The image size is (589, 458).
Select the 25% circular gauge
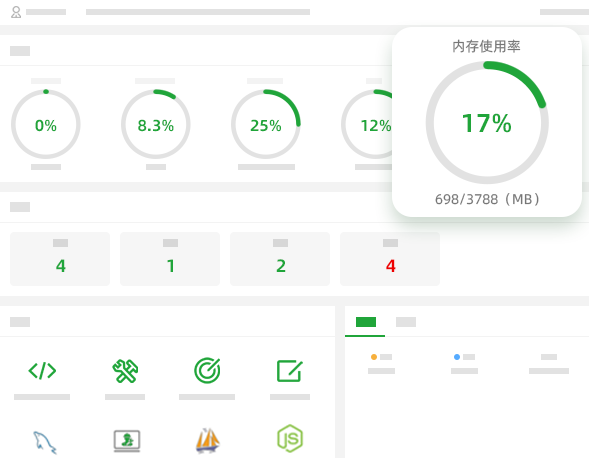[x=266, y=124]
